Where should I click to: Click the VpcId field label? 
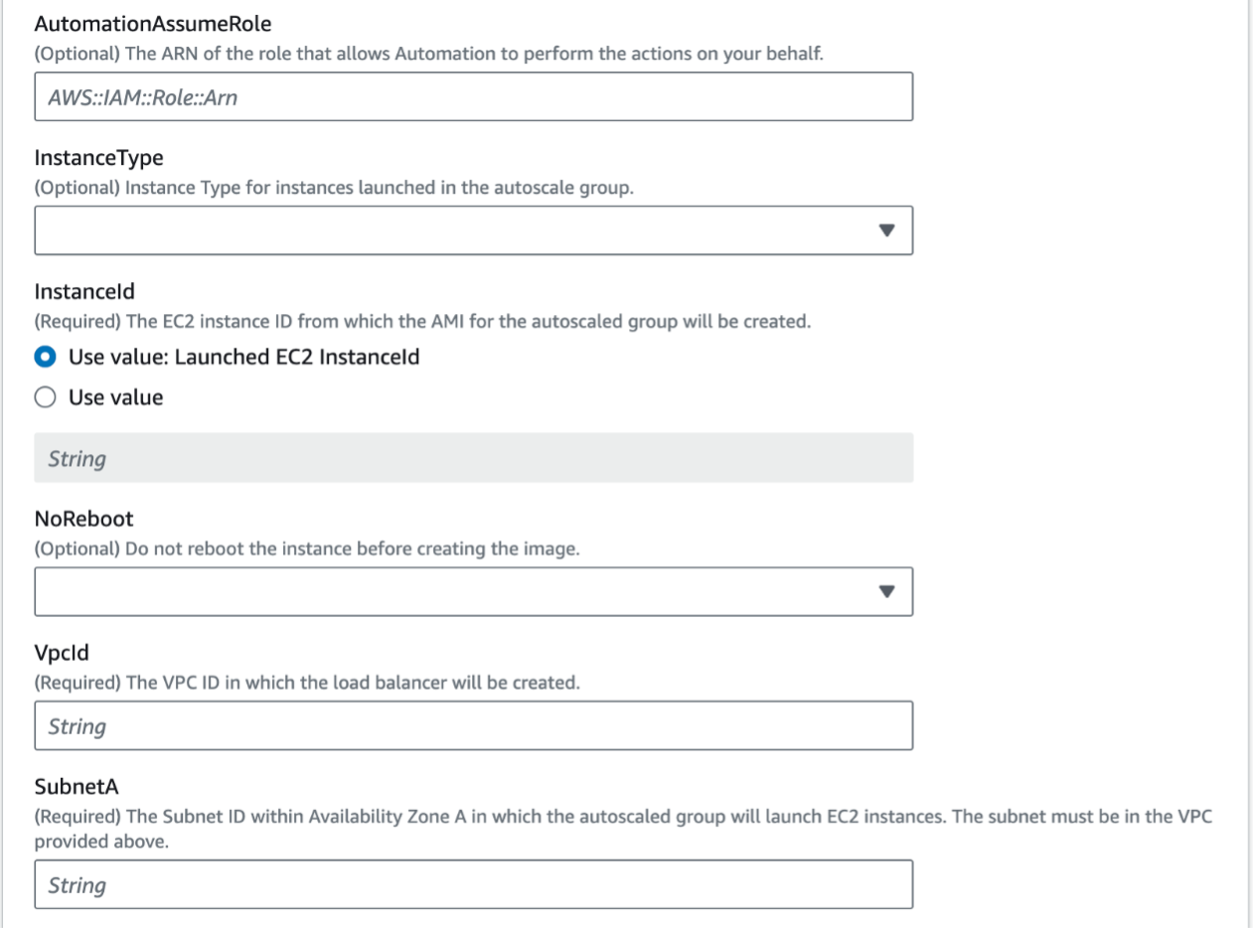[61, 654]
